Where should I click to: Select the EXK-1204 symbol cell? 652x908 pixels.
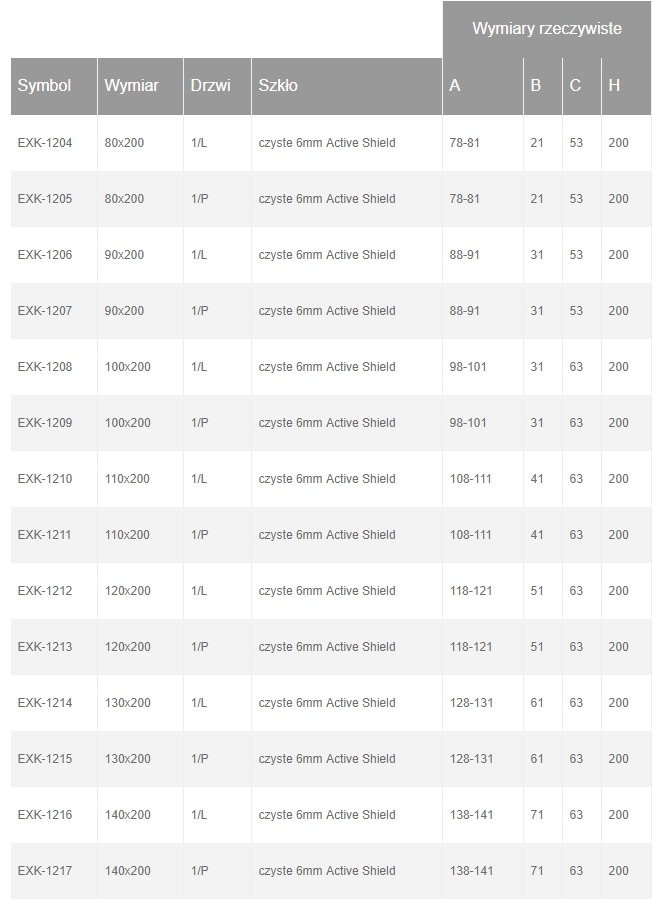click(45, 143)
